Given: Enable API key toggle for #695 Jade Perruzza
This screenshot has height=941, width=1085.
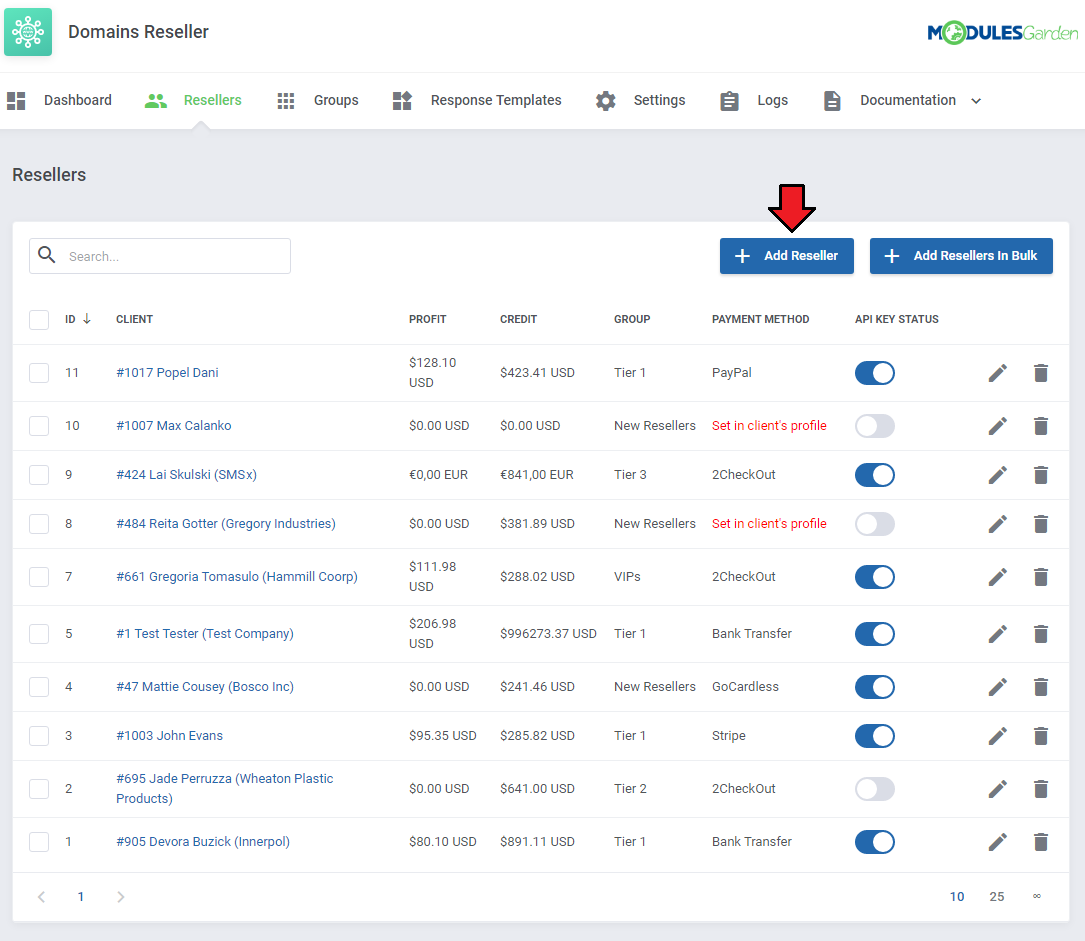Looking at the screenshot, I should tap(875, 789).
